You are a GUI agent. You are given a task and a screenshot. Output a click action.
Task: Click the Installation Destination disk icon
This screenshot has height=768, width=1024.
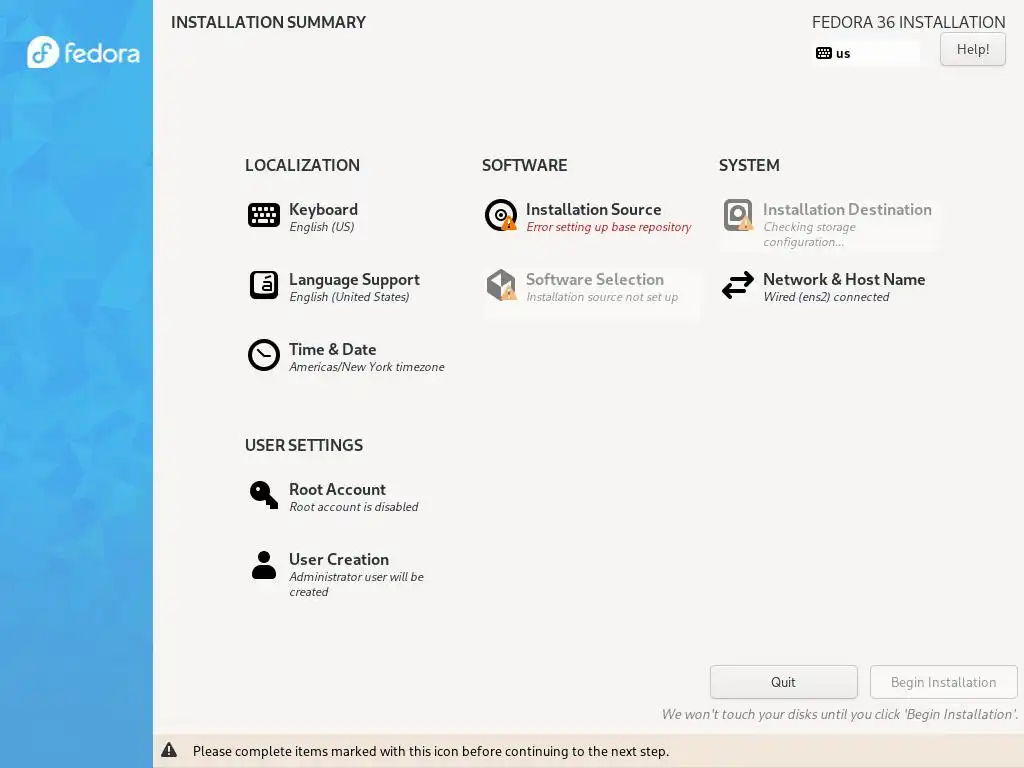coord(738,215)
